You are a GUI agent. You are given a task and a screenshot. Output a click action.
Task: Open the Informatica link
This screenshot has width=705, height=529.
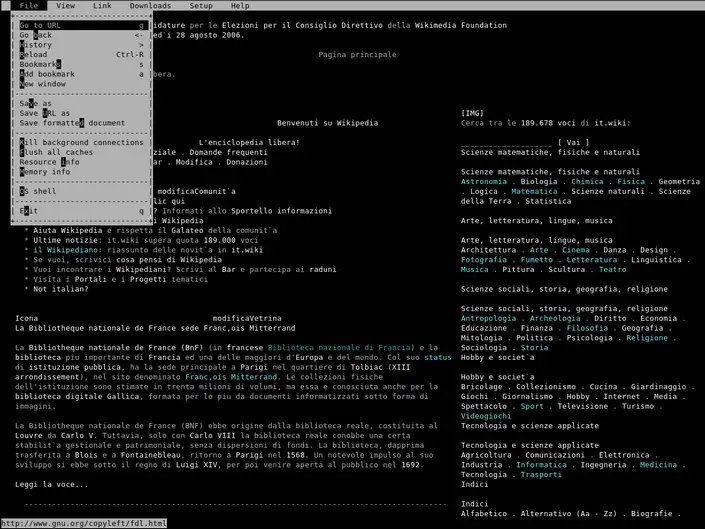[x=541, y=465]
